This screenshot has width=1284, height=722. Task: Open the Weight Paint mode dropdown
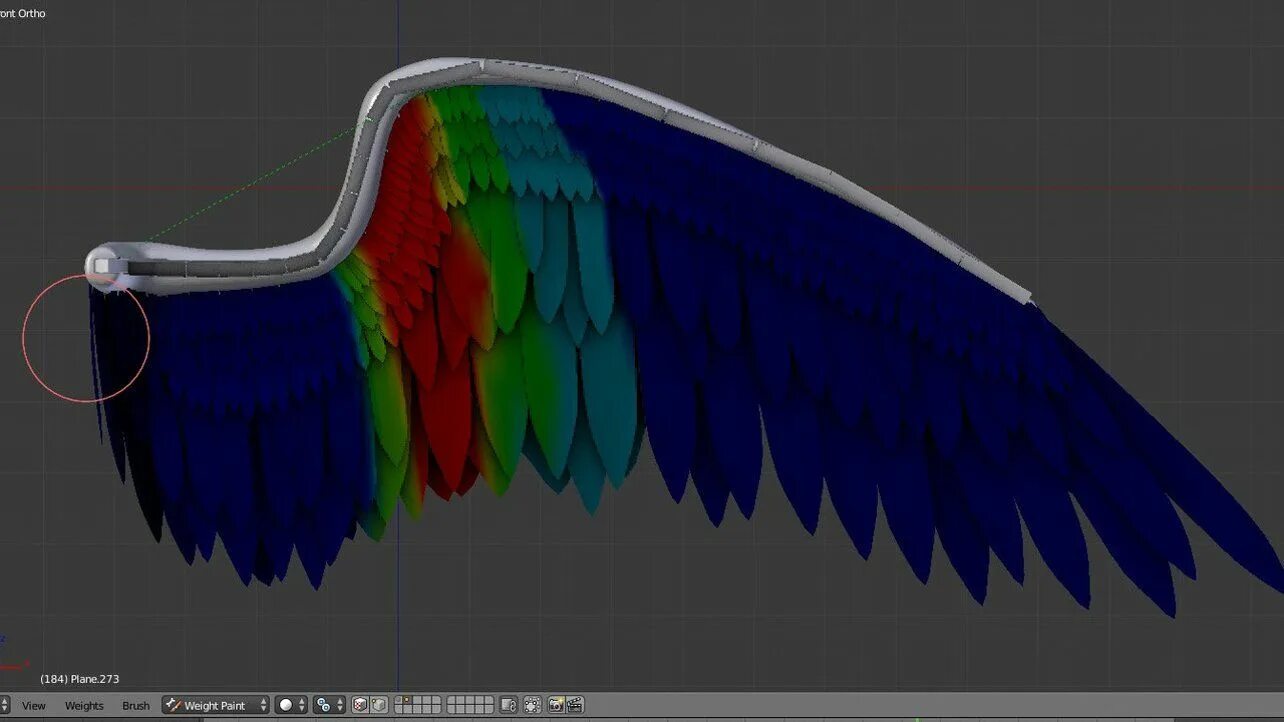216,705
